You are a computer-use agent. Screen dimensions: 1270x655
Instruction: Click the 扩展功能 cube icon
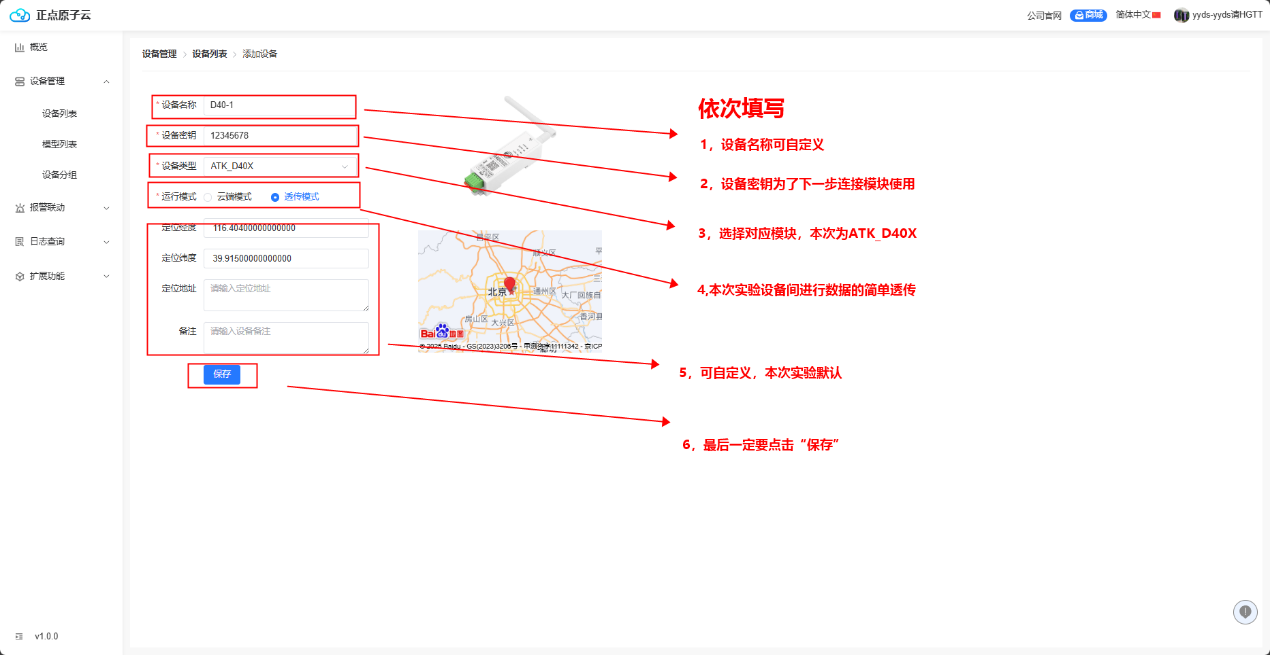19,275
